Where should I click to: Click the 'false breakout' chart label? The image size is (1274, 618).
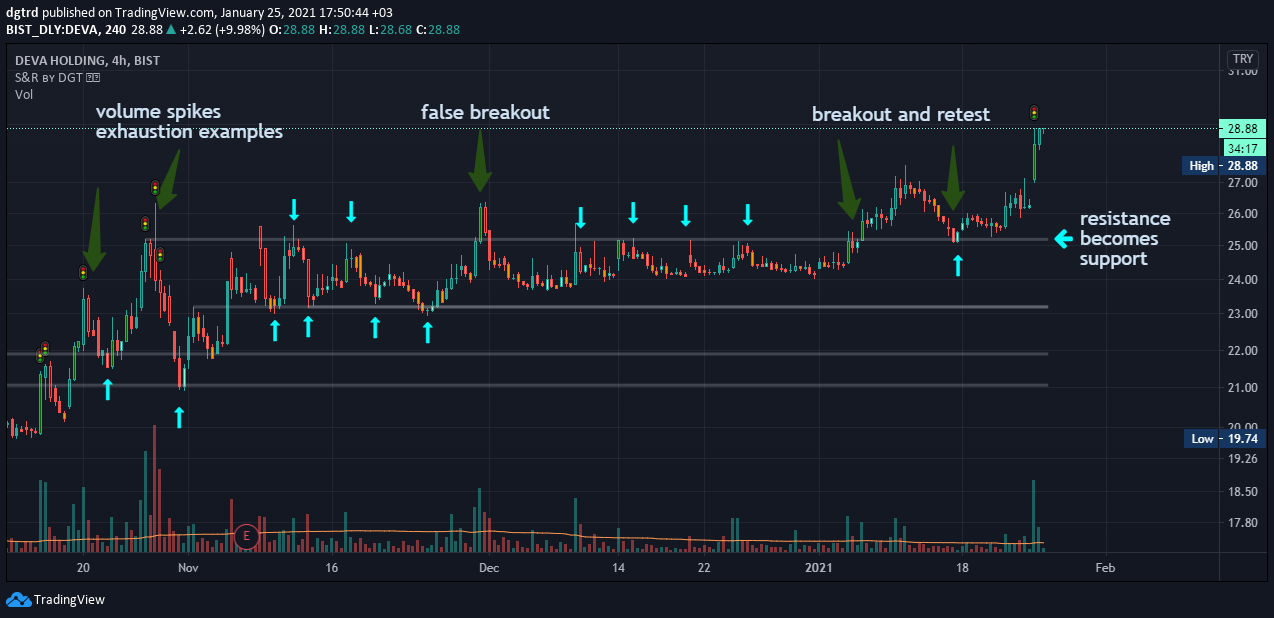coord(485,112)
